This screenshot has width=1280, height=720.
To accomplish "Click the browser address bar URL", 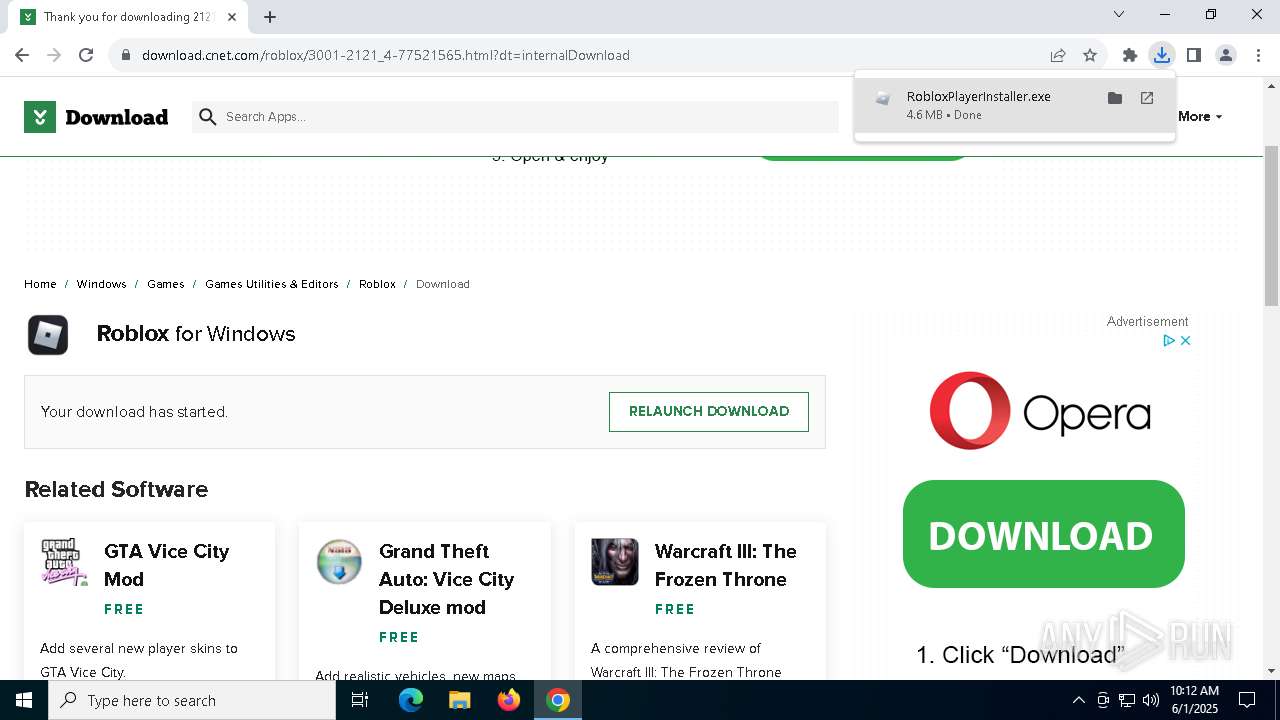I will pos(386,55).
